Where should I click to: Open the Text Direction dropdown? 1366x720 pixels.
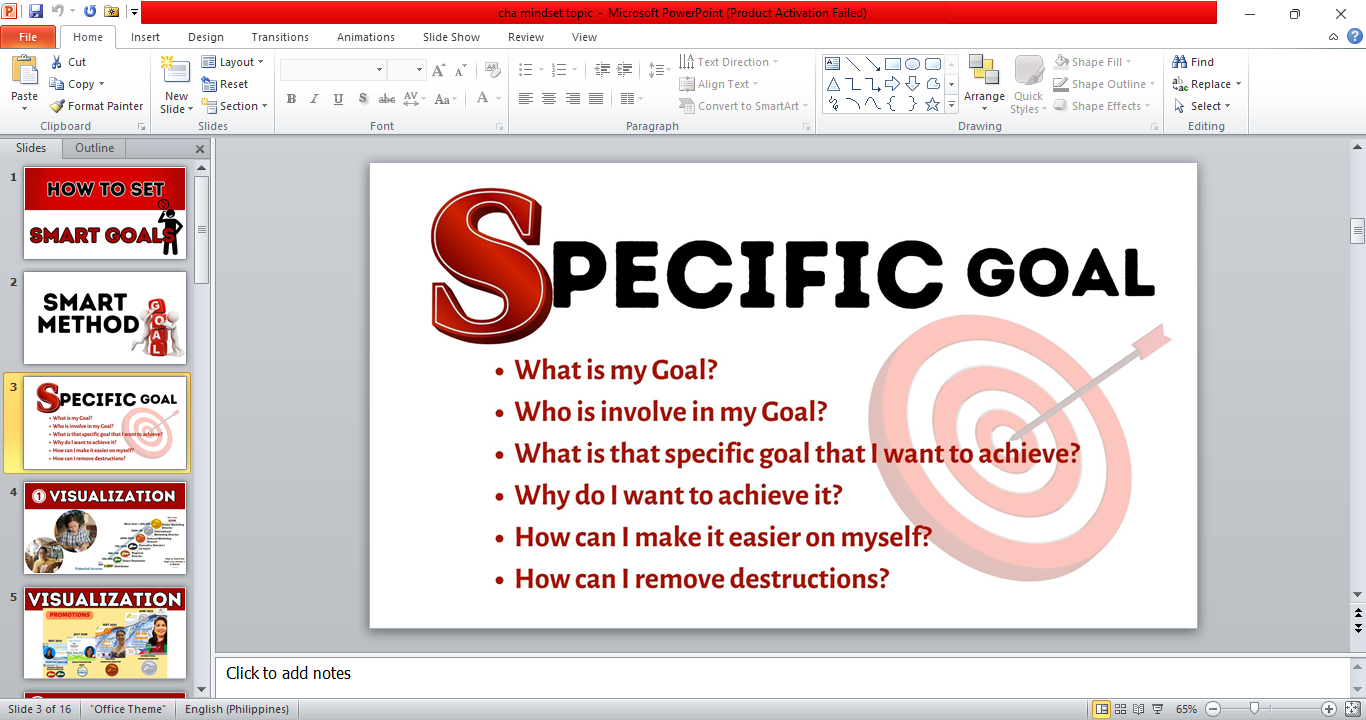click(729, 62)
